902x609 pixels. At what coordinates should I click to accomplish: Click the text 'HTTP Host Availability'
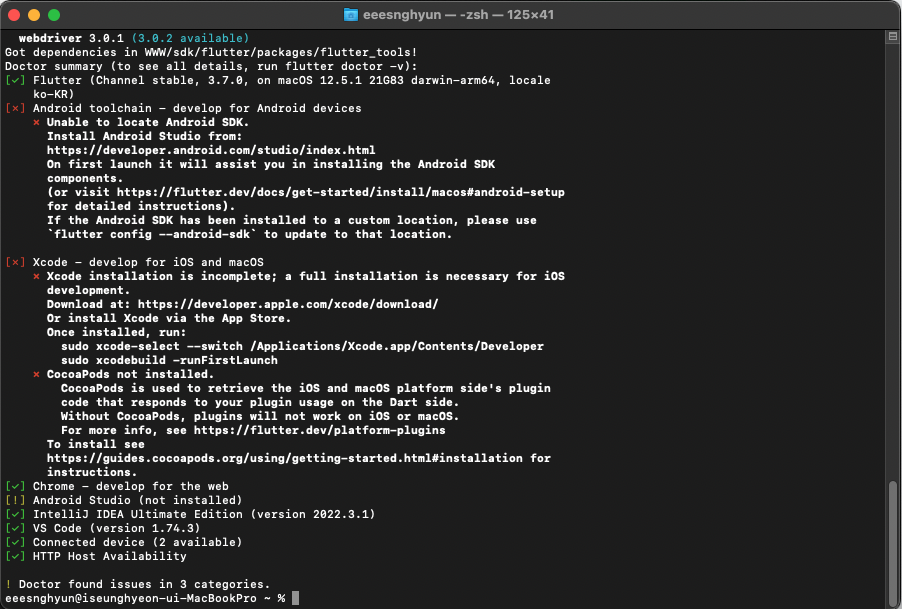tap(110, 556)
